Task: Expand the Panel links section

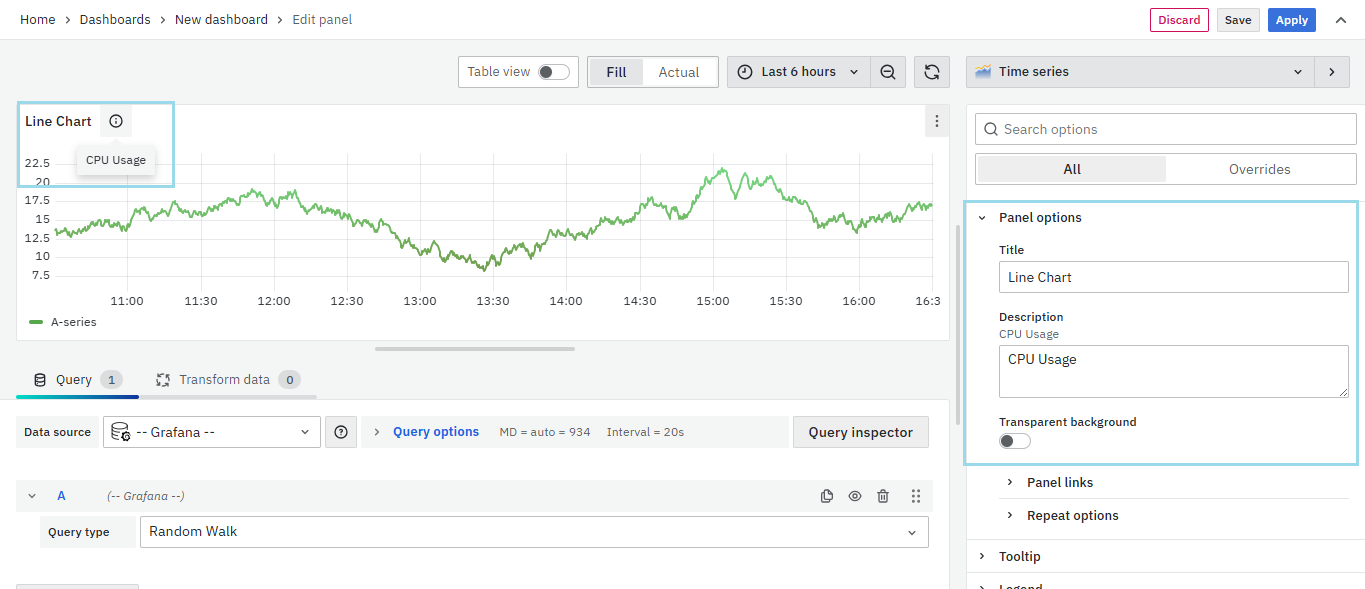Action: tap(1059, 482)
